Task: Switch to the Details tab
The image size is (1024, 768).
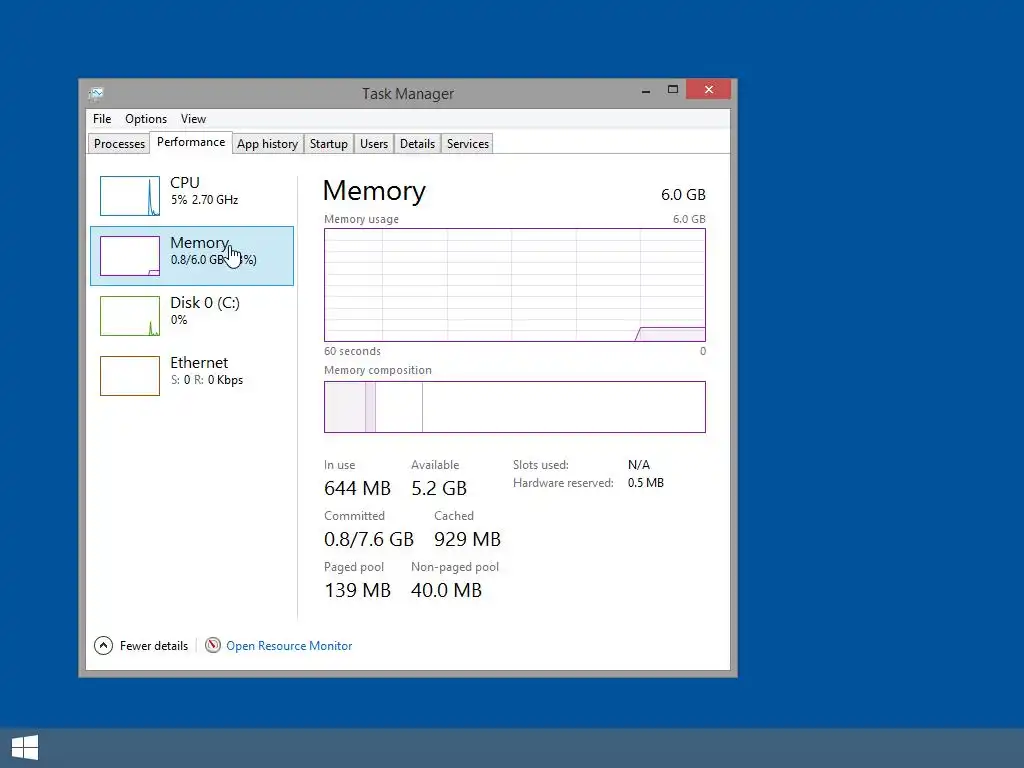Action: (x=417, y=144)
